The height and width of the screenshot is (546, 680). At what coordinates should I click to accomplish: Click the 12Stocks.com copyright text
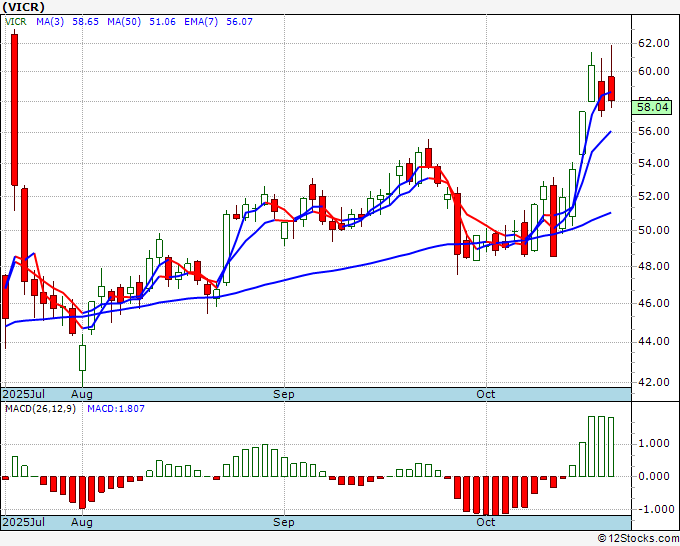(x=638, y=539)
